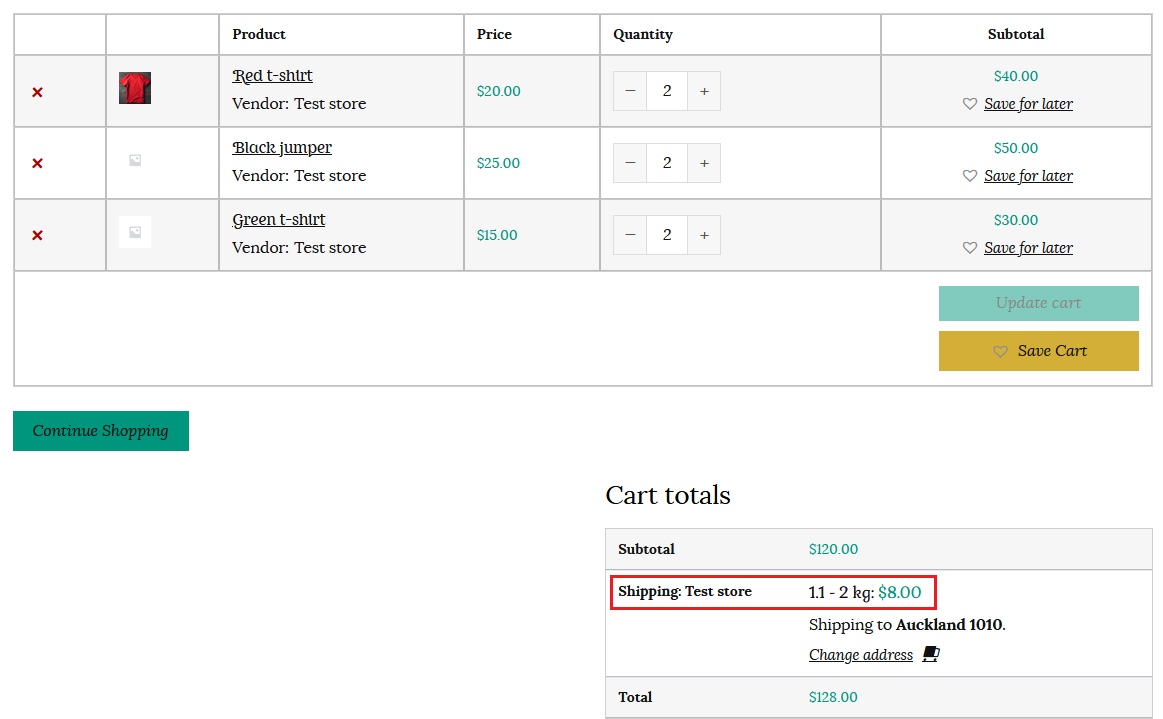Viewport: 1163px width, 719px height.
Task: Click the 'Auckland 1010' shipping destination text
Action: [x=949, y=625]
